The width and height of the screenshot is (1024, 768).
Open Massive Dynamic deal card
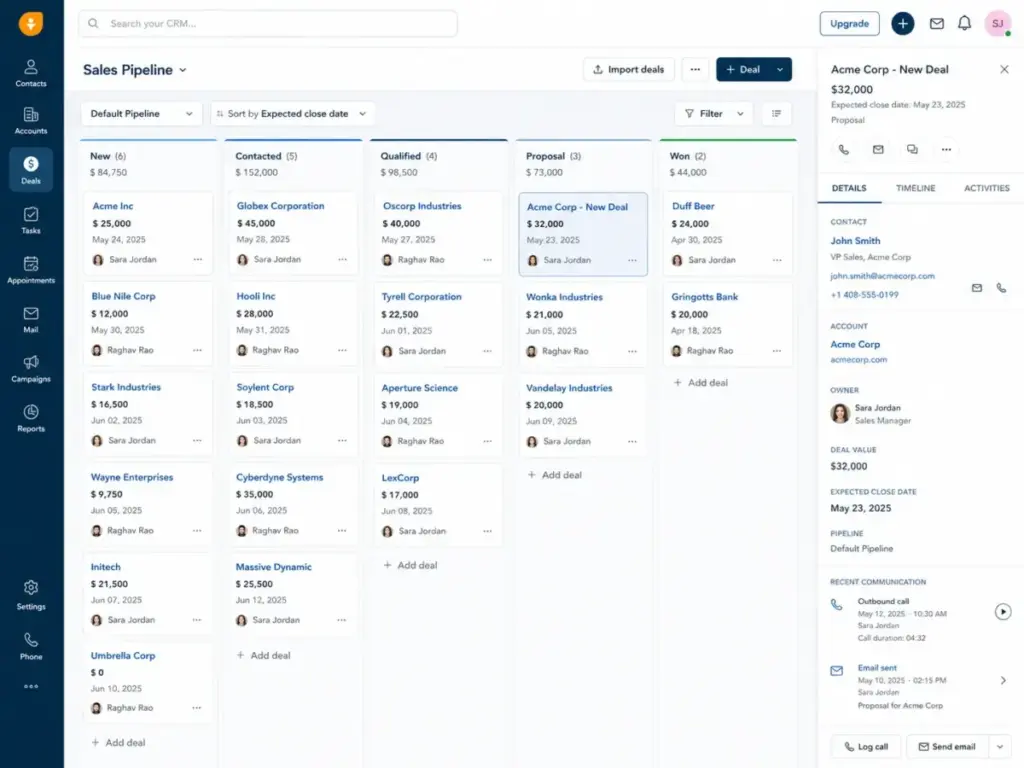click(293, 594)
